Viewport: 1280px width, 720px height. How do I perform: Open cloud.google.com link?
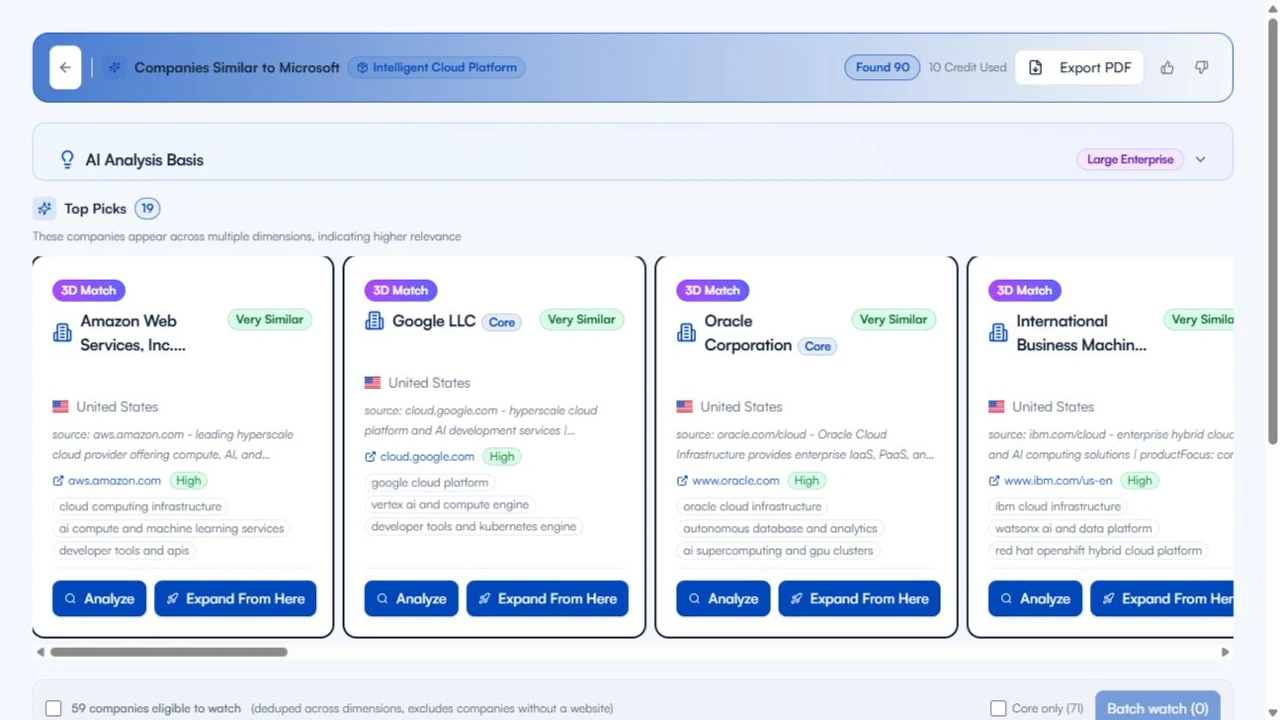(427, 457)
